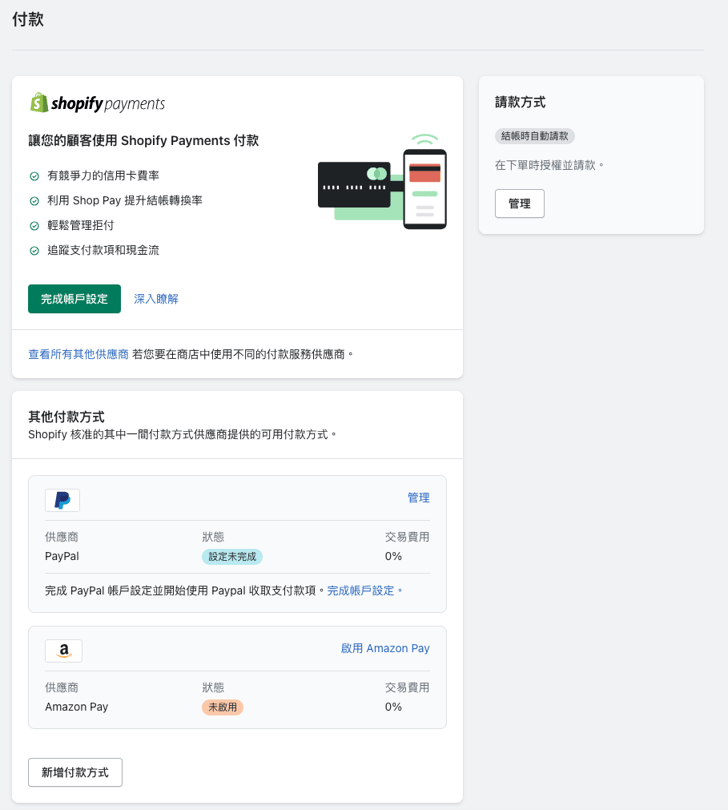Click the credit card and phone illustration

(382, 180)
